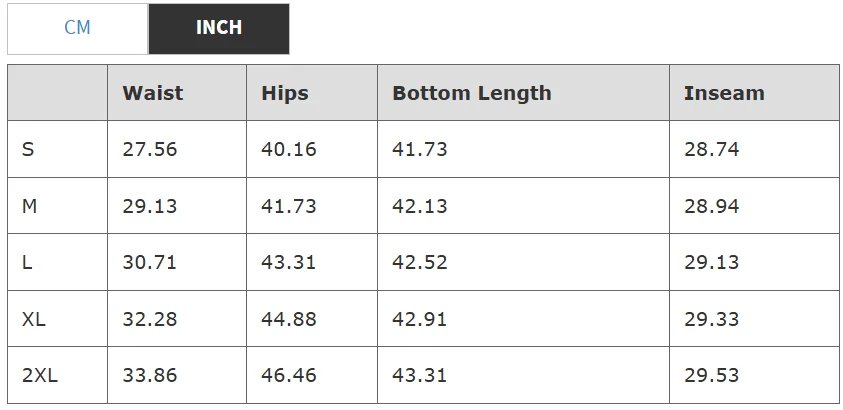The image size is (843, 410).
Task: Click the Waist column header
Action: coord(153,93)
